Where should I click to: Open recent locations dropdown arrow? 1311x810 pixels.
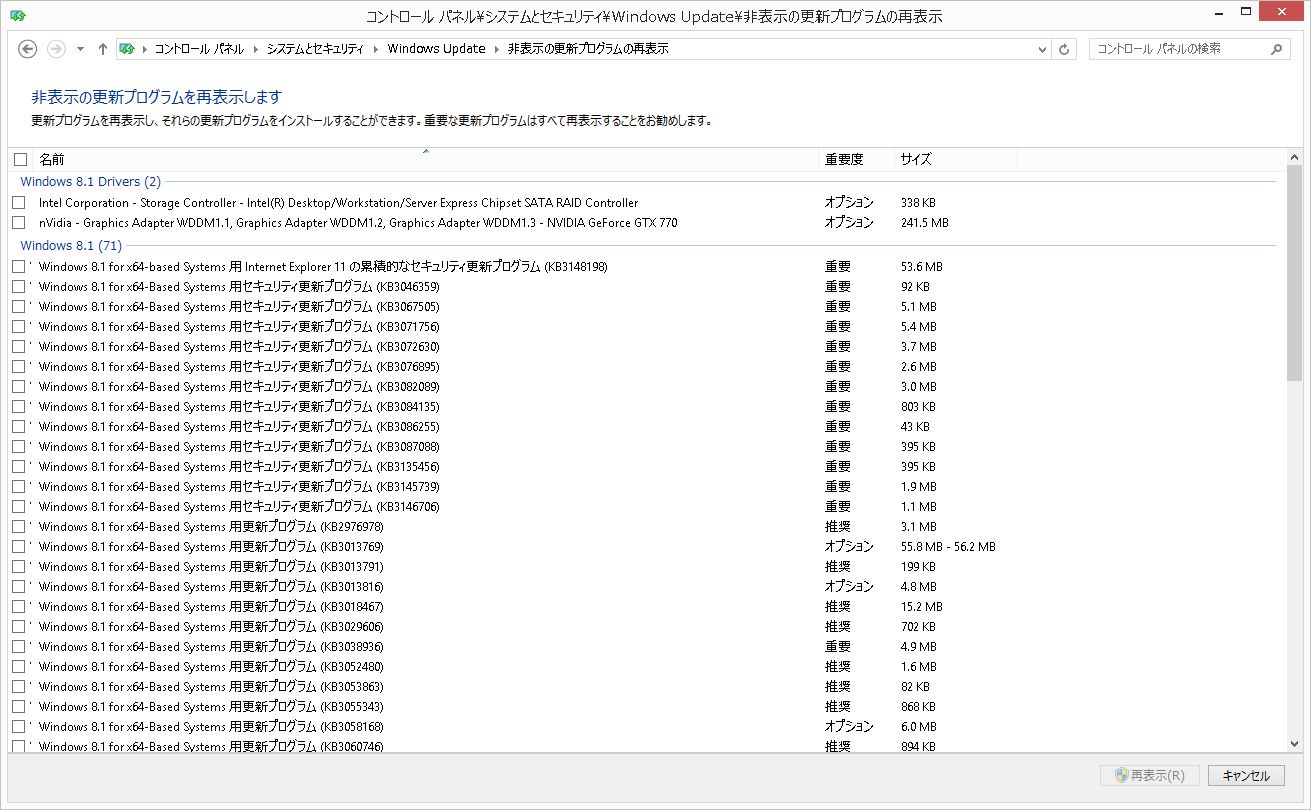point(81,49)
